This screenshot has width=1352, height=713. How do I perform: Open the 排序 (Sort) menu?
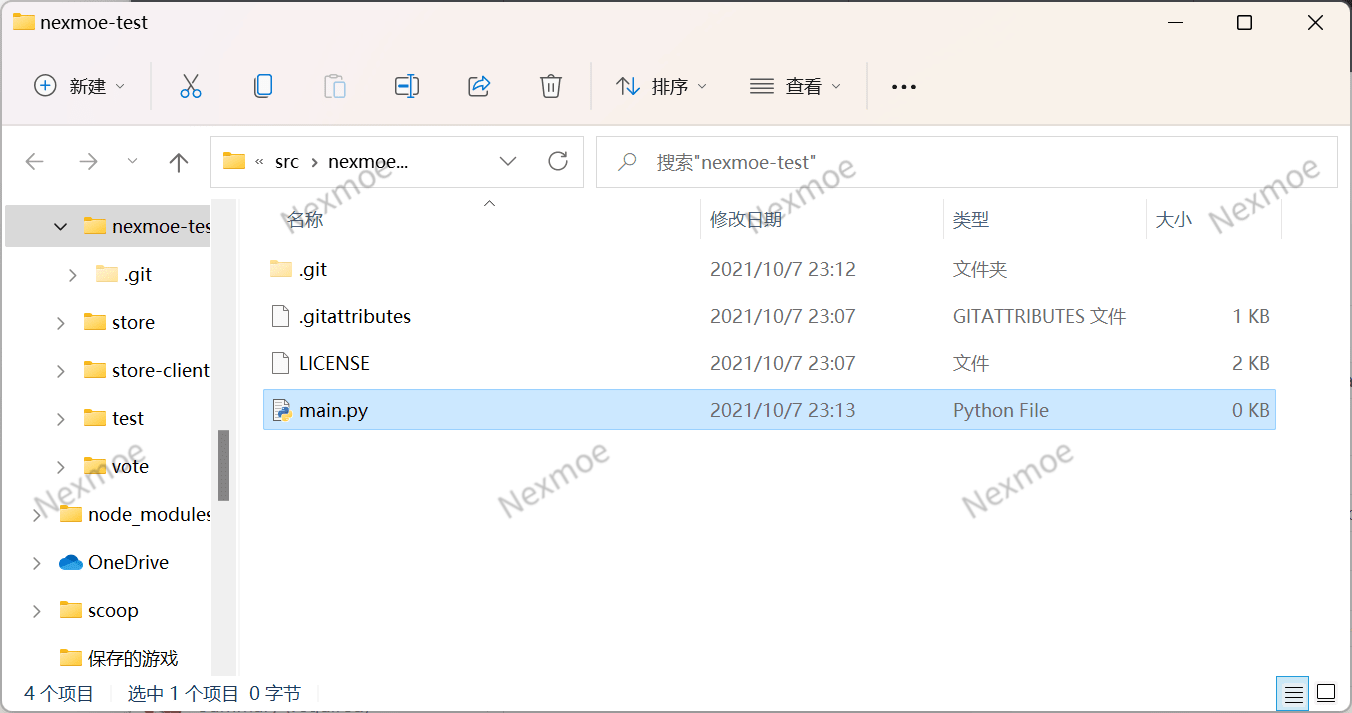point(661,87)
